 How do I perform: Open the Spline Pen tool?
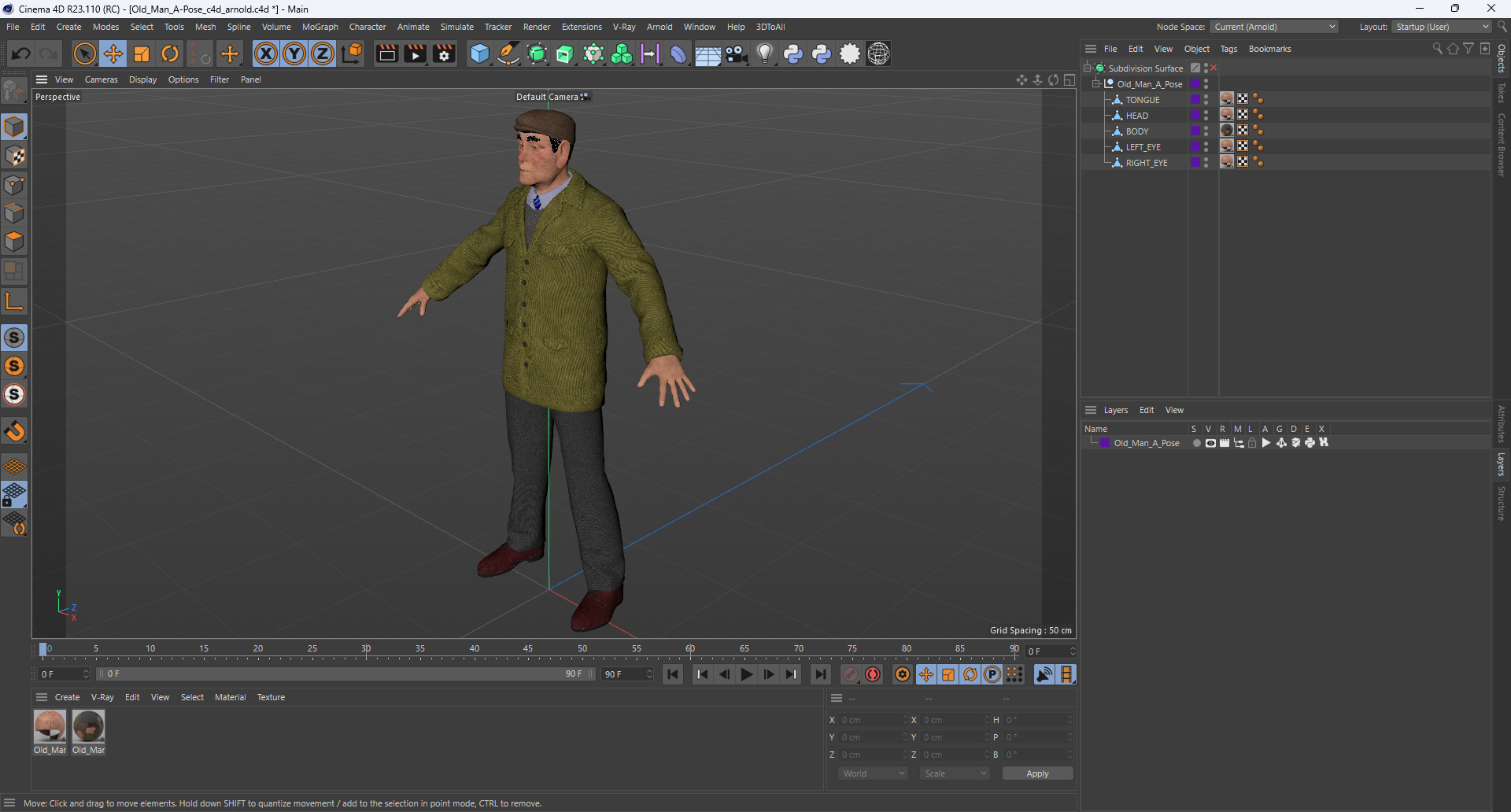508,54
